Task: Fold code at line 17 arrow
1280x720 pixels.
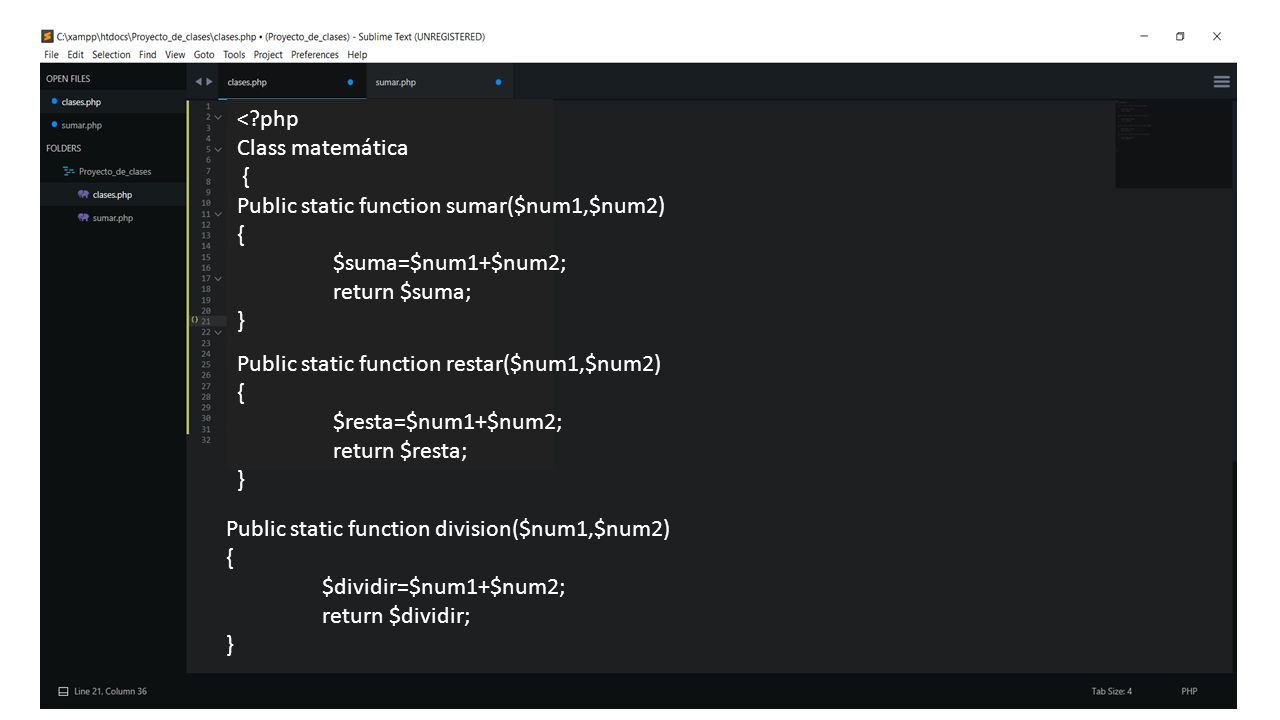Action: pos(218,278)
